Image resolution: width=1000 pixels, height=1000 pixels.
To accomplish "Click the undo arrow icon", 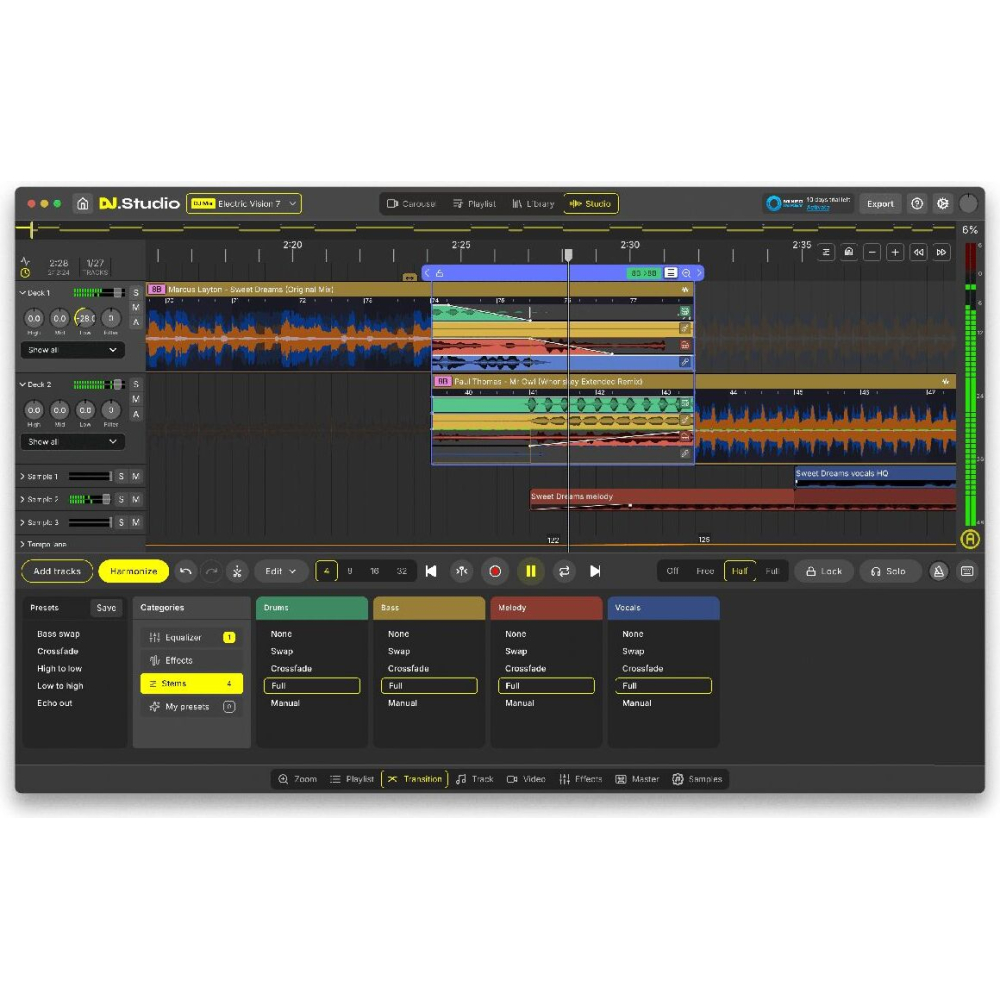I will pos(186,571).
